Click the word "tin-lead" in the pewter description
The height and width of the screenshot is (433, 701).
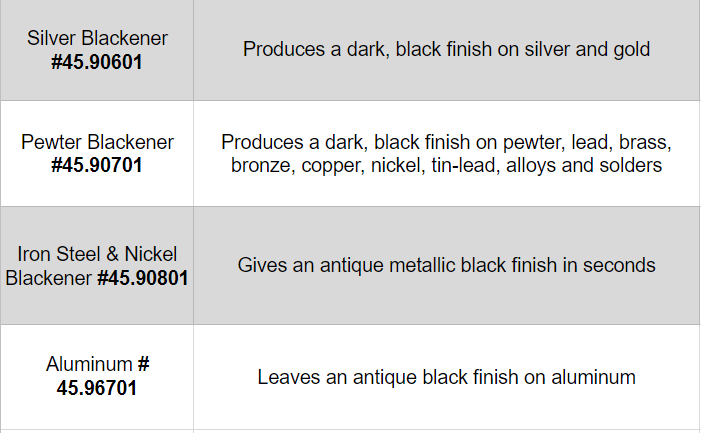click(464, 165)
